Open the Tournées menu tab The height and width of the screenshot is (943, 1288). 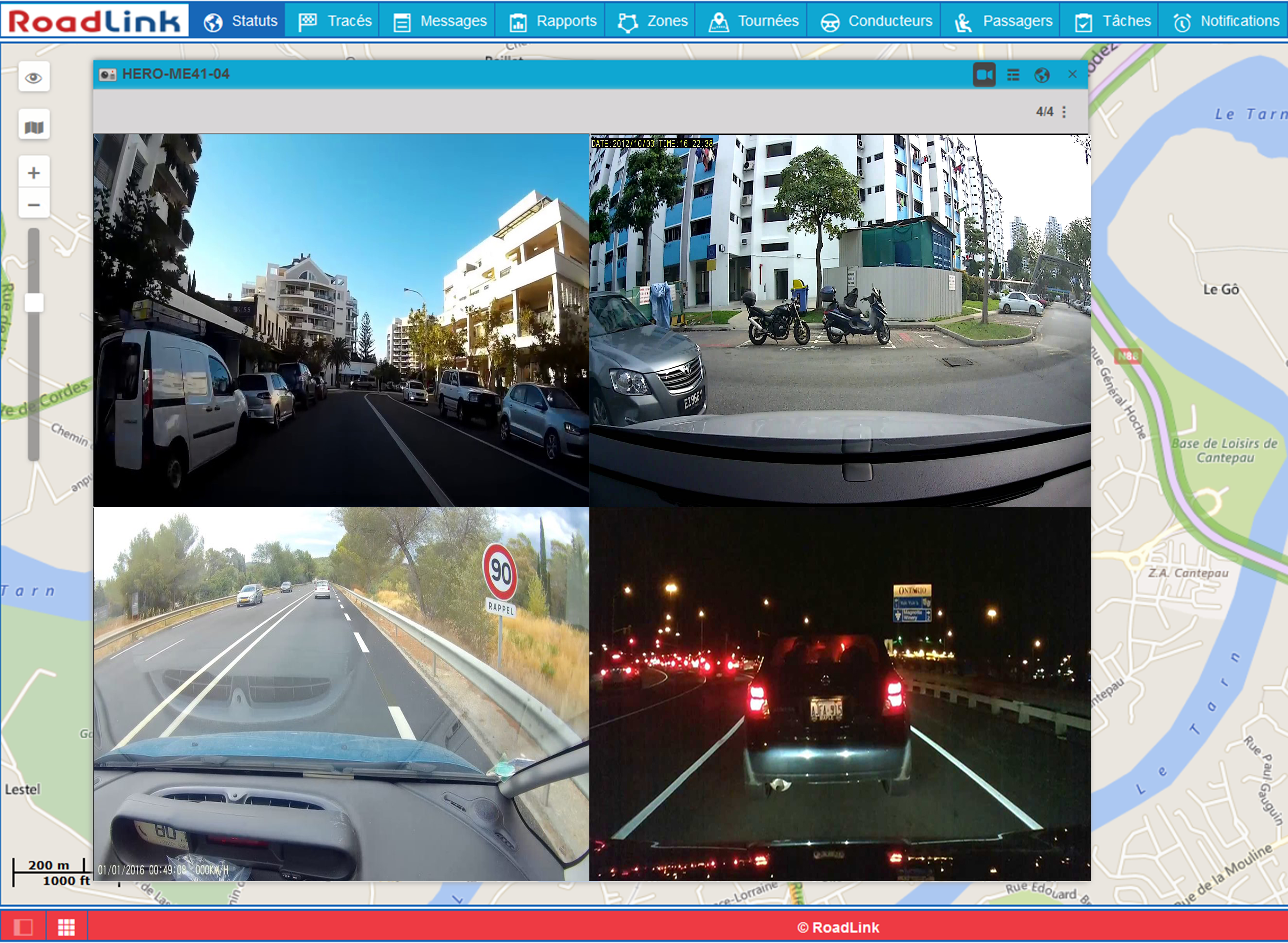click(752, 21)
